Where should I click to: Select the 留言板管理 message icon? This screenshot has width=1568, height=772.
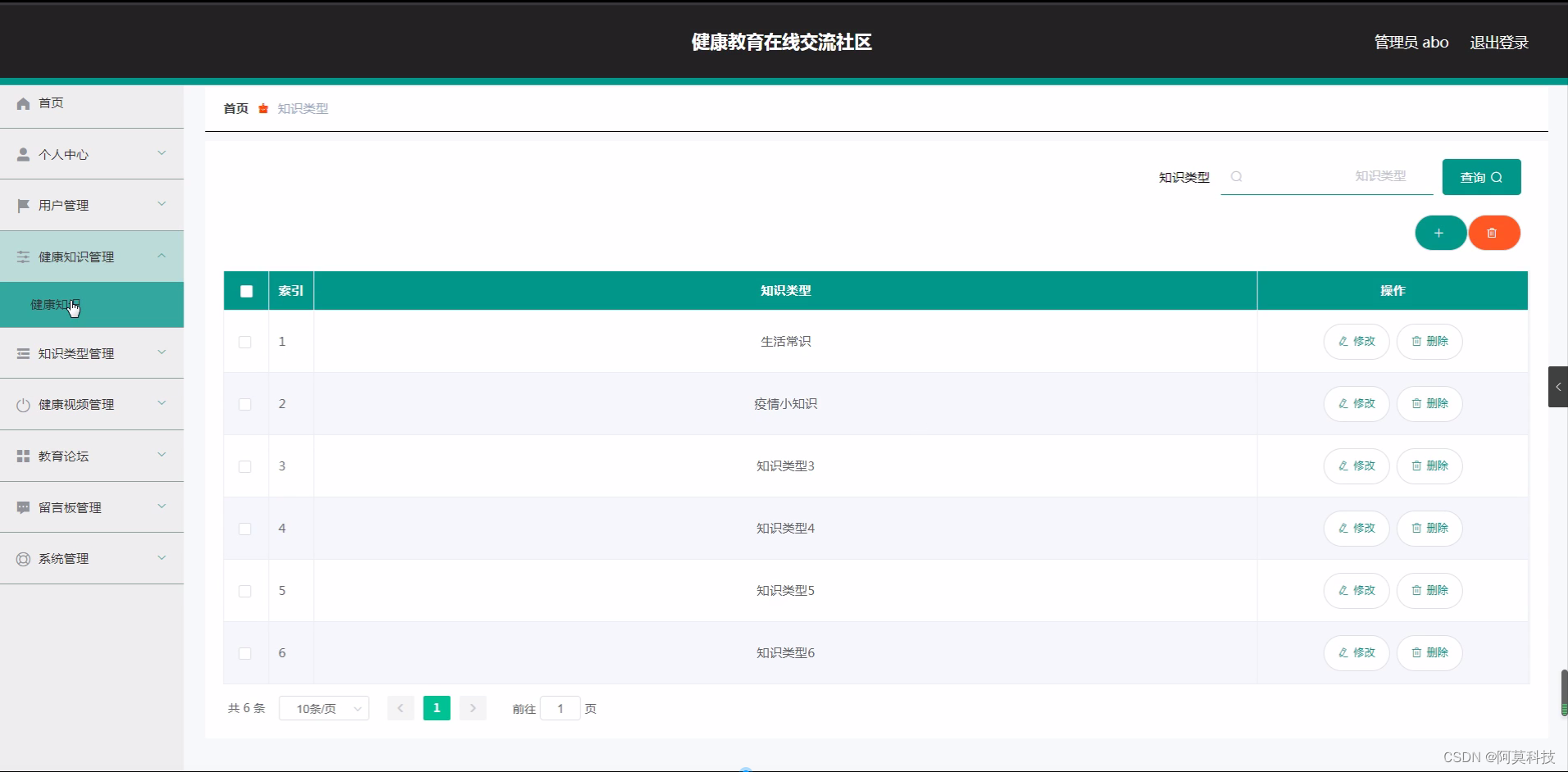tap(22, 506)
